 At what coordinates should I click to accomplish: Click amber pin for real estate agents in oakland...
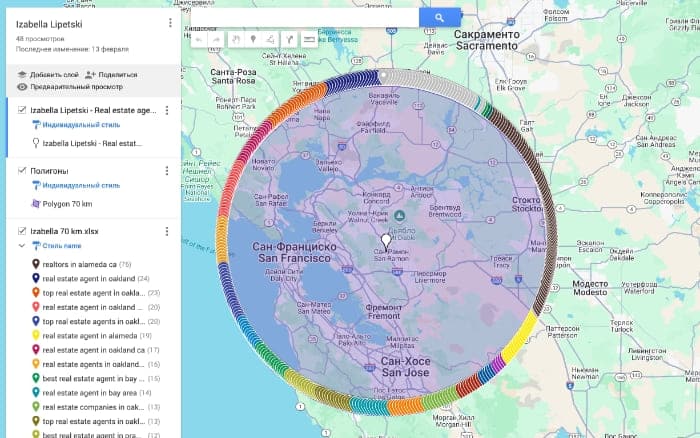click(x=36, y=364)
